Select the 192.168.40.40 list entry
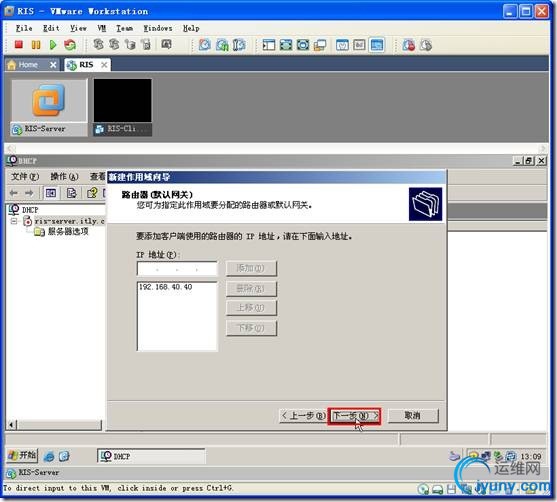557x502 pixels. click(166, 287)
